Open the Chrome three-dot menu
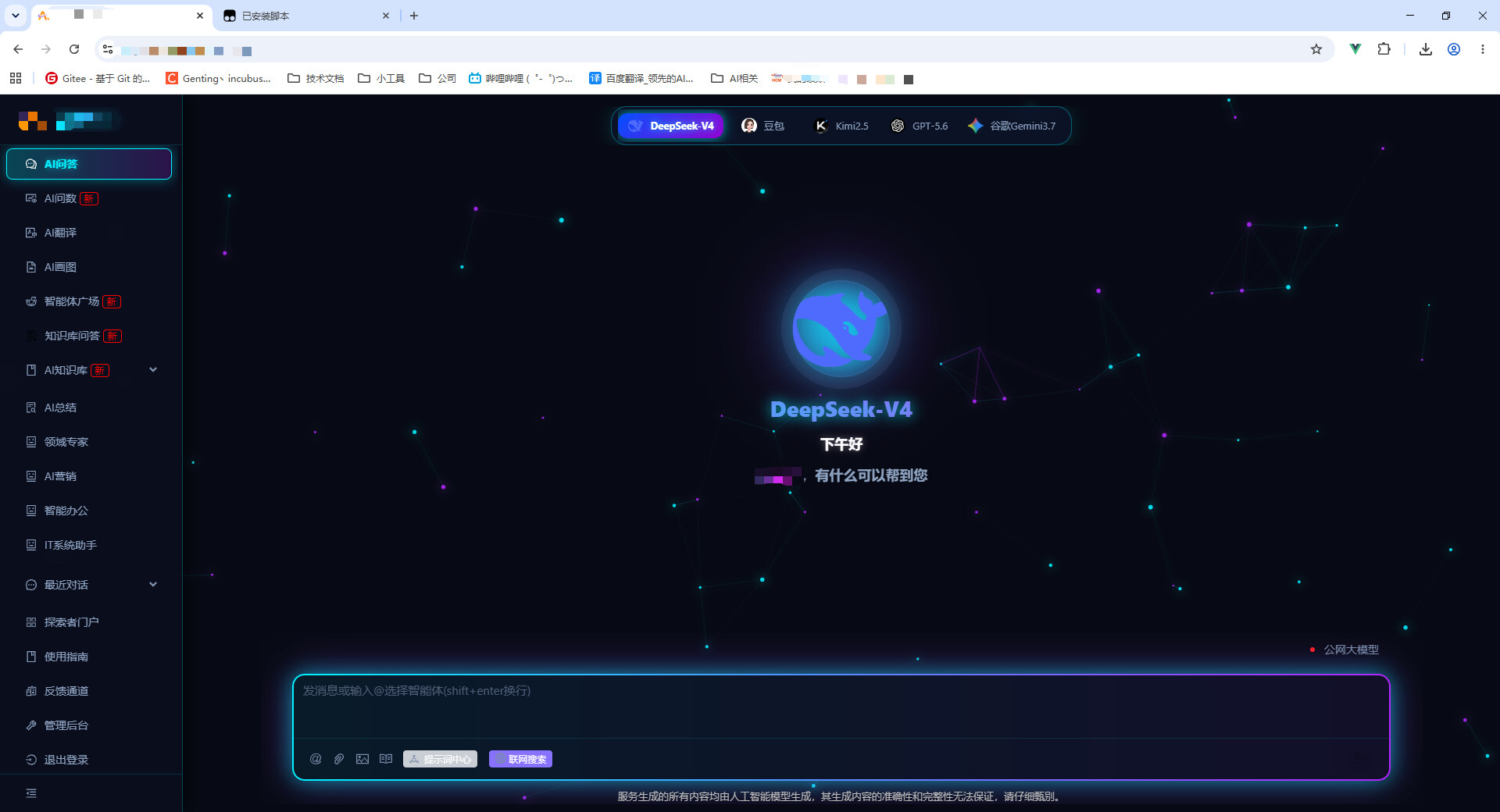Screen dimensions: 1500x812 tap(1482, 49)
